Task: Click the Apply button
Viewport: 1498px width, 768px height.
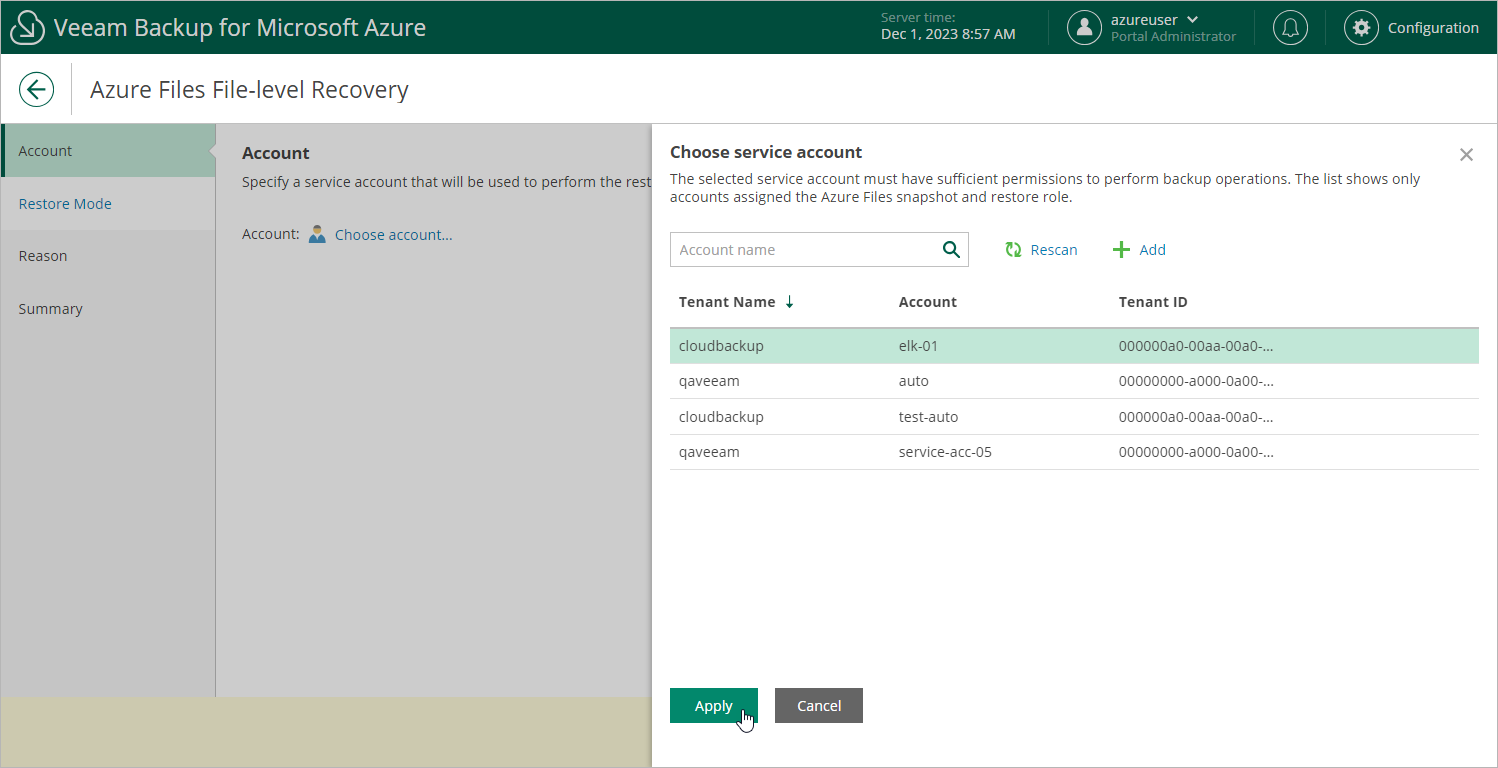Action: [x=714, y=705]
